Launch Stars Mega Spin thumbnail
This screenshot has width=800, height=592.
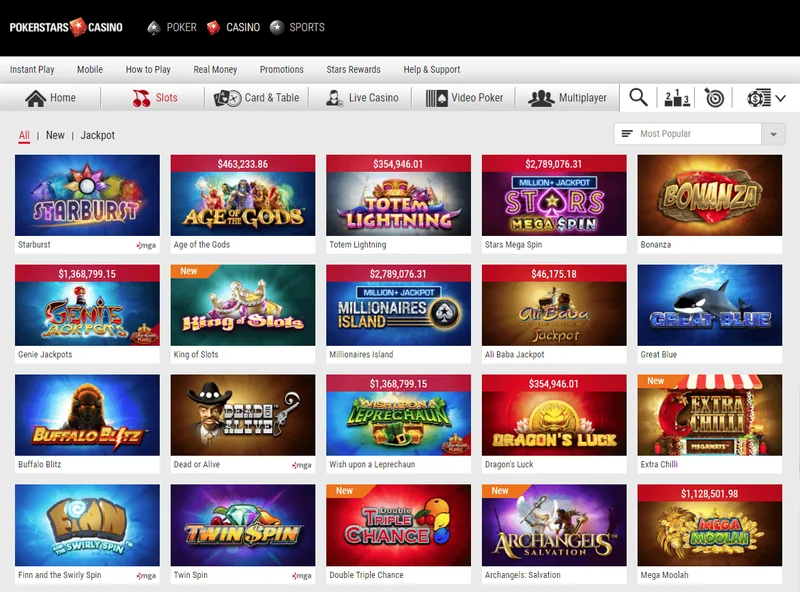(x=554, y=195)
